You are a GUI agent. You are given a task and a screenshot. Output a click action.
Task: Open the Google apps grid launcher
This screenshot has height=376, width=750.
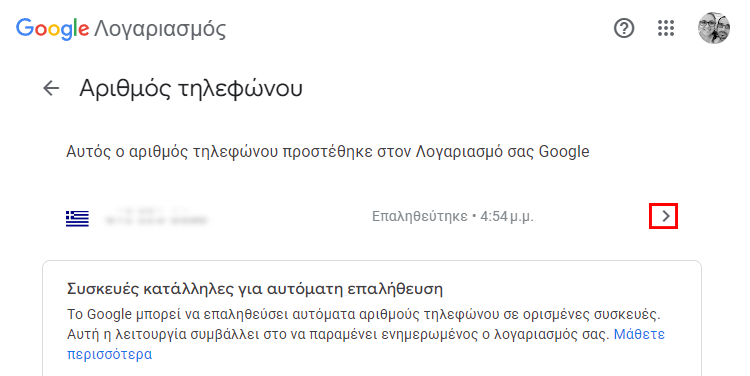click(x=666, y=28)
